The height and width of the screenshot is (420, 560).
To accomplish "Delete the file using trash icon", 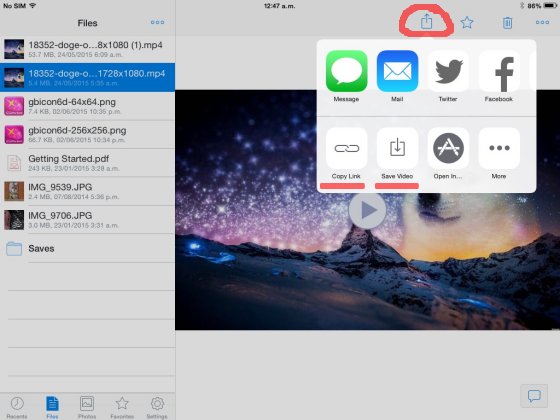I will [507, 23].
